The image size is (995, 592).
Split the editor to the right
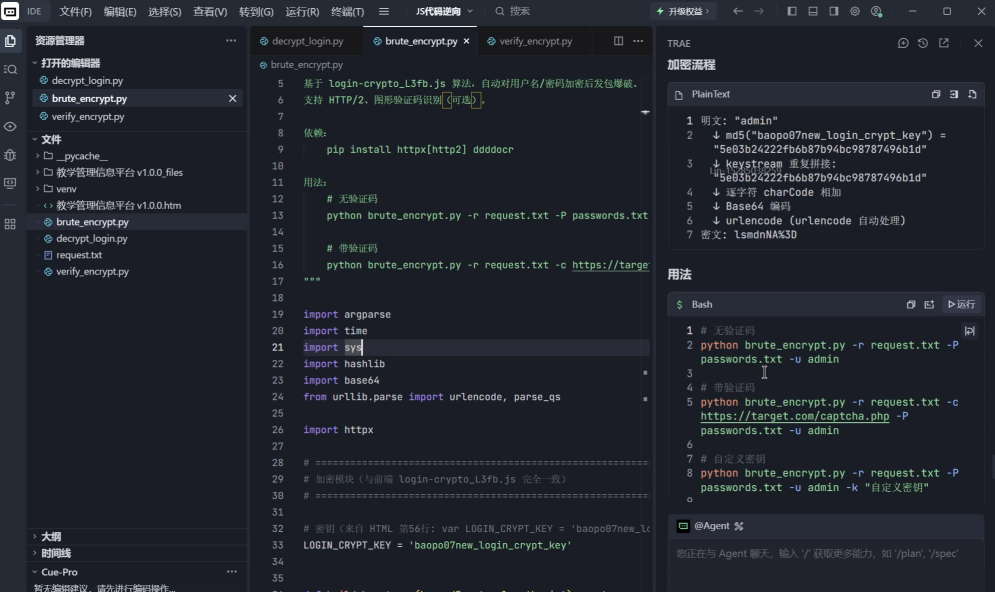tap(618, 41)
